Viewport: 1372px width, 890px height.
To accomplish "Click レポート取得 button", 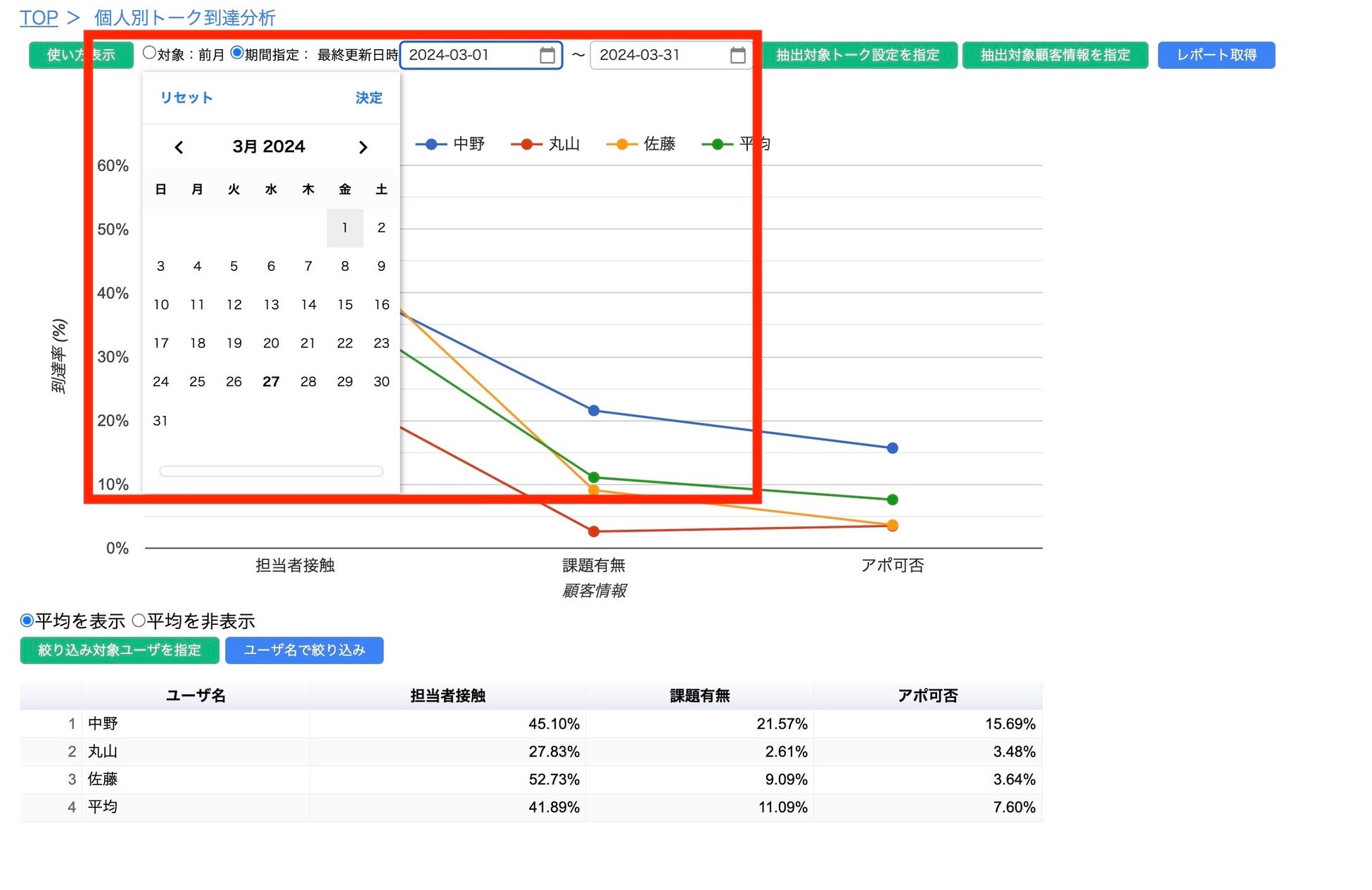I will tap(1216, 56).
